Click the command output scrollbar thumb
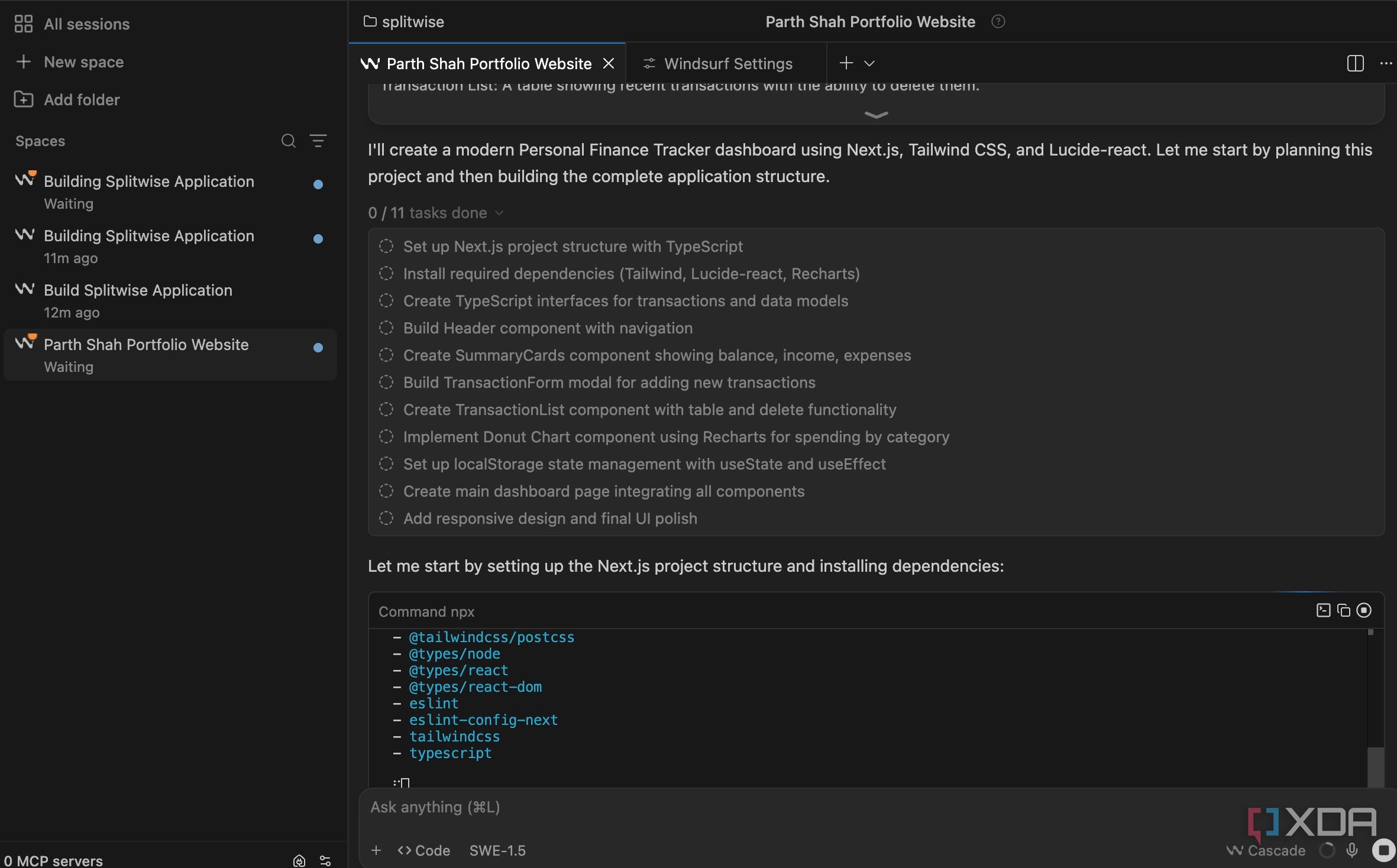 1376,767
